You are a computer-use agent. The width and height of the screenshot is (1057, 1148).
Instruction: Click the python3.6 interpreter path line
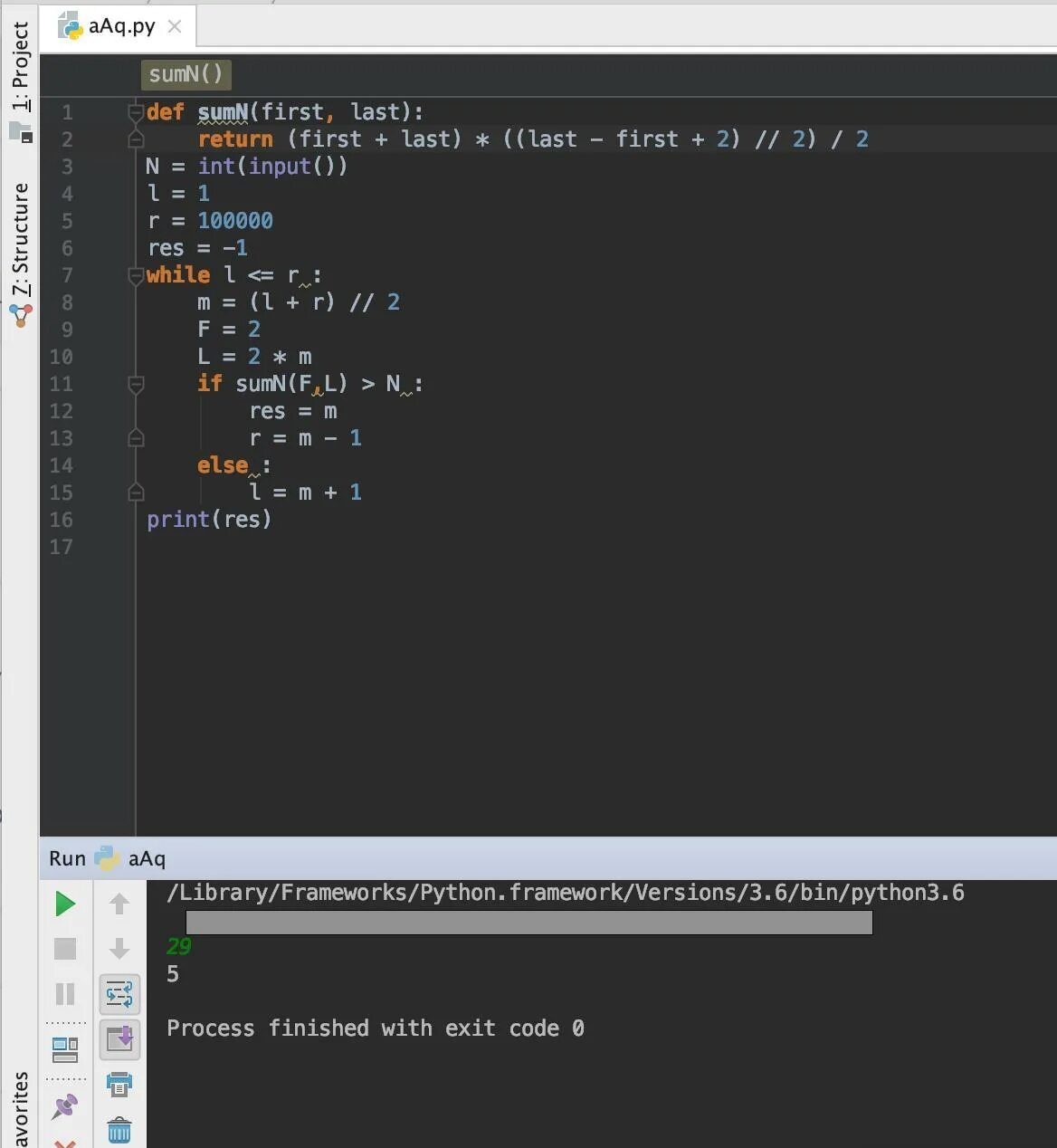(x=566, y=893)
